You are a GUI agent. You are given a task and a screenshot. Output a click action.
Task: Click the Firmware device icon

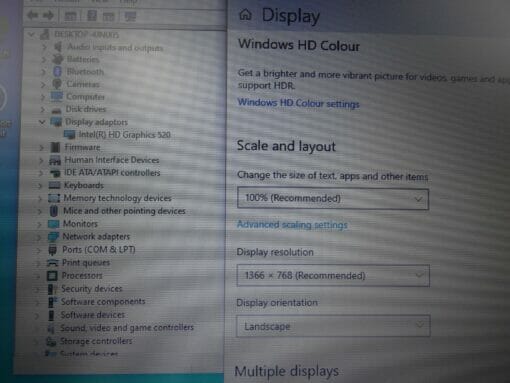(x=55, y=147)
